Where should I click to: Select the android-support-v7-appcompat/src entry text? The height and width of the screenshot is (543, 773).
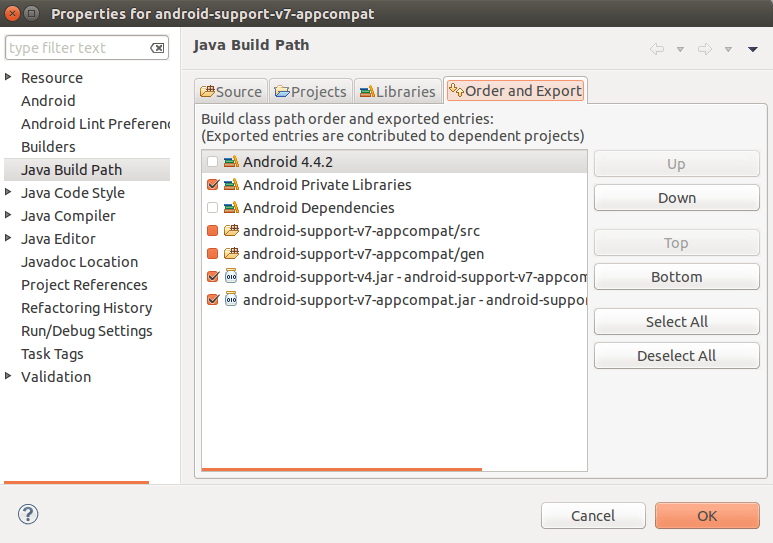361,230
